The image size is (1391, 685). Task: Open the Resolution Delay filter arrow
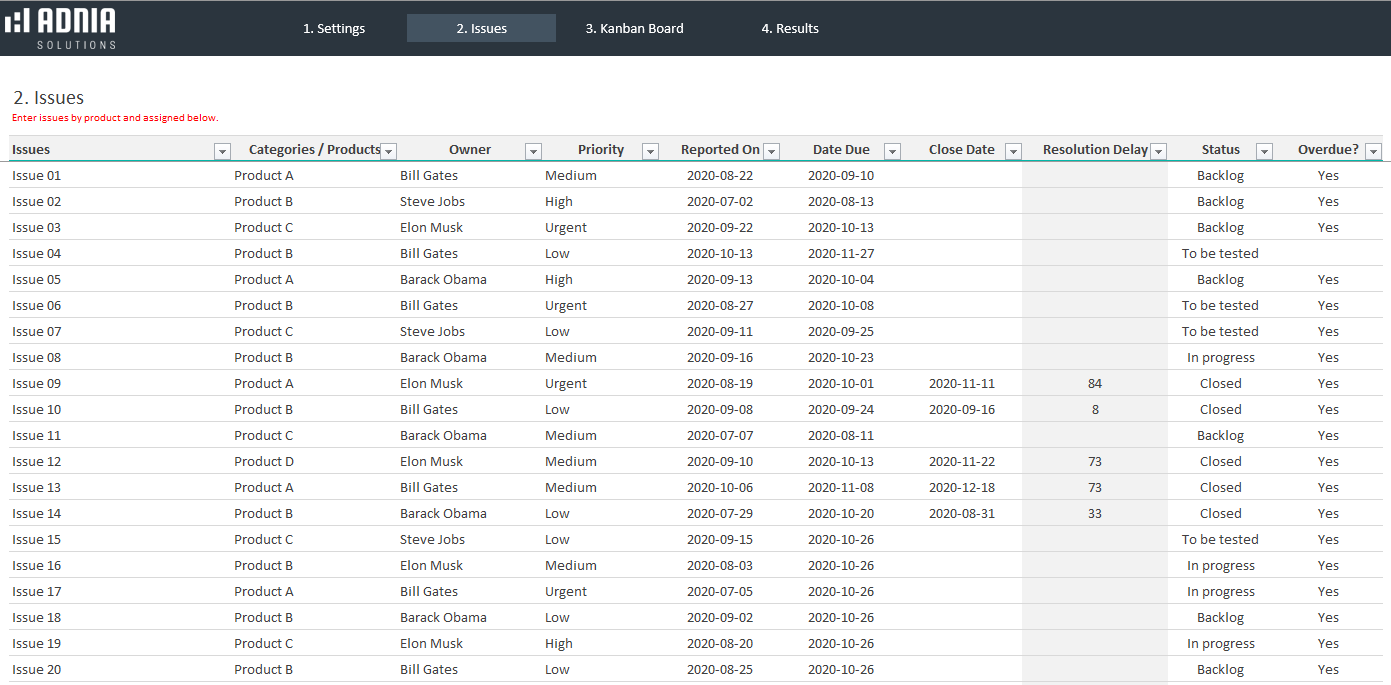(1158, 151)
